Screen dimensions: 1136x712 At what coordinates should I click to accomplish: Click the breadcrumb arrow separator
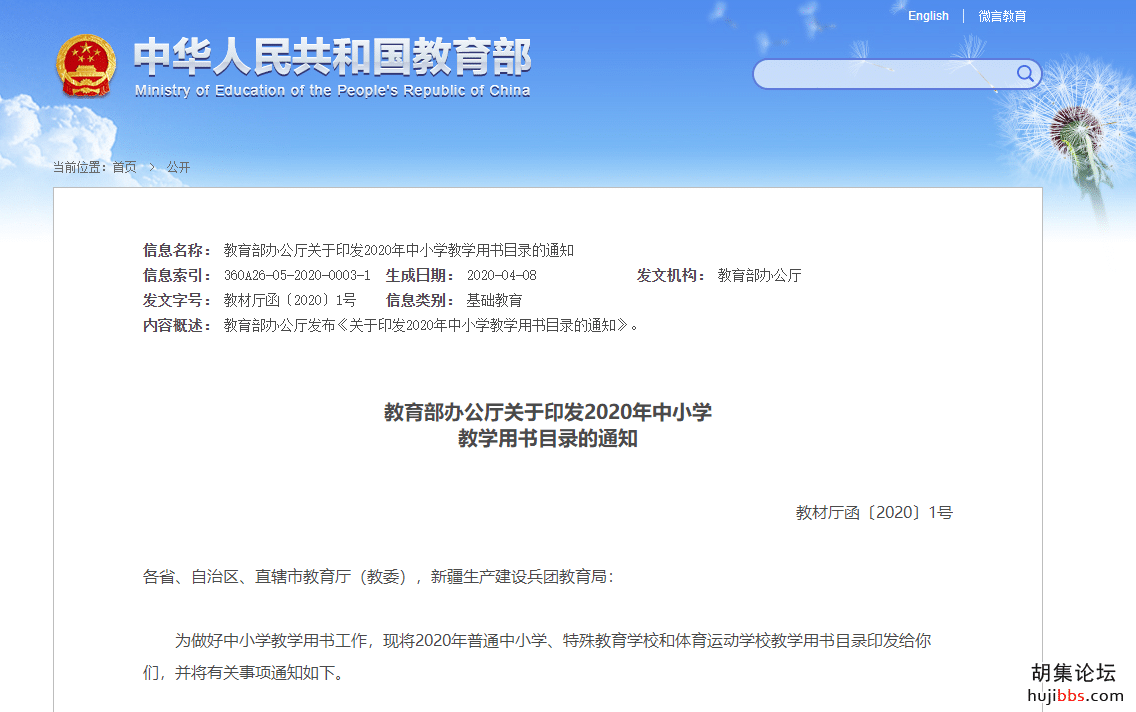tap(151, 167)
